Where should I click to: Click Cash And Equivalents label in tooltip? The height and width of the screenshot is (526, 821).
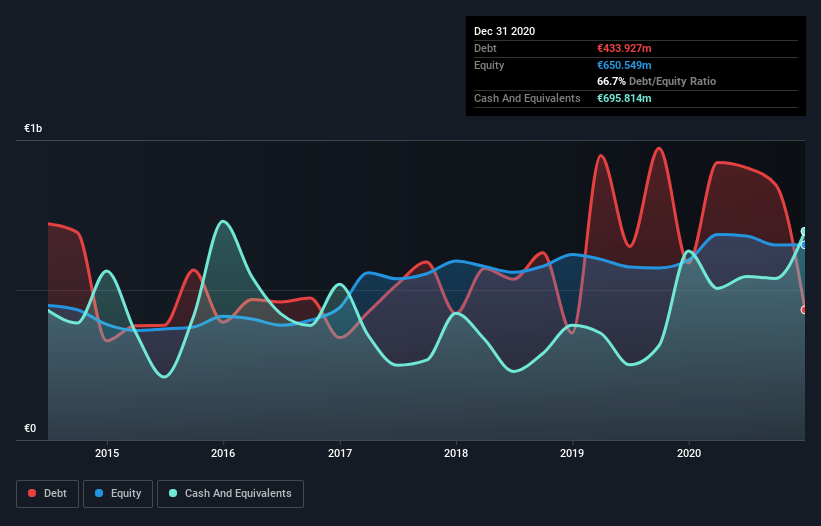527,98
